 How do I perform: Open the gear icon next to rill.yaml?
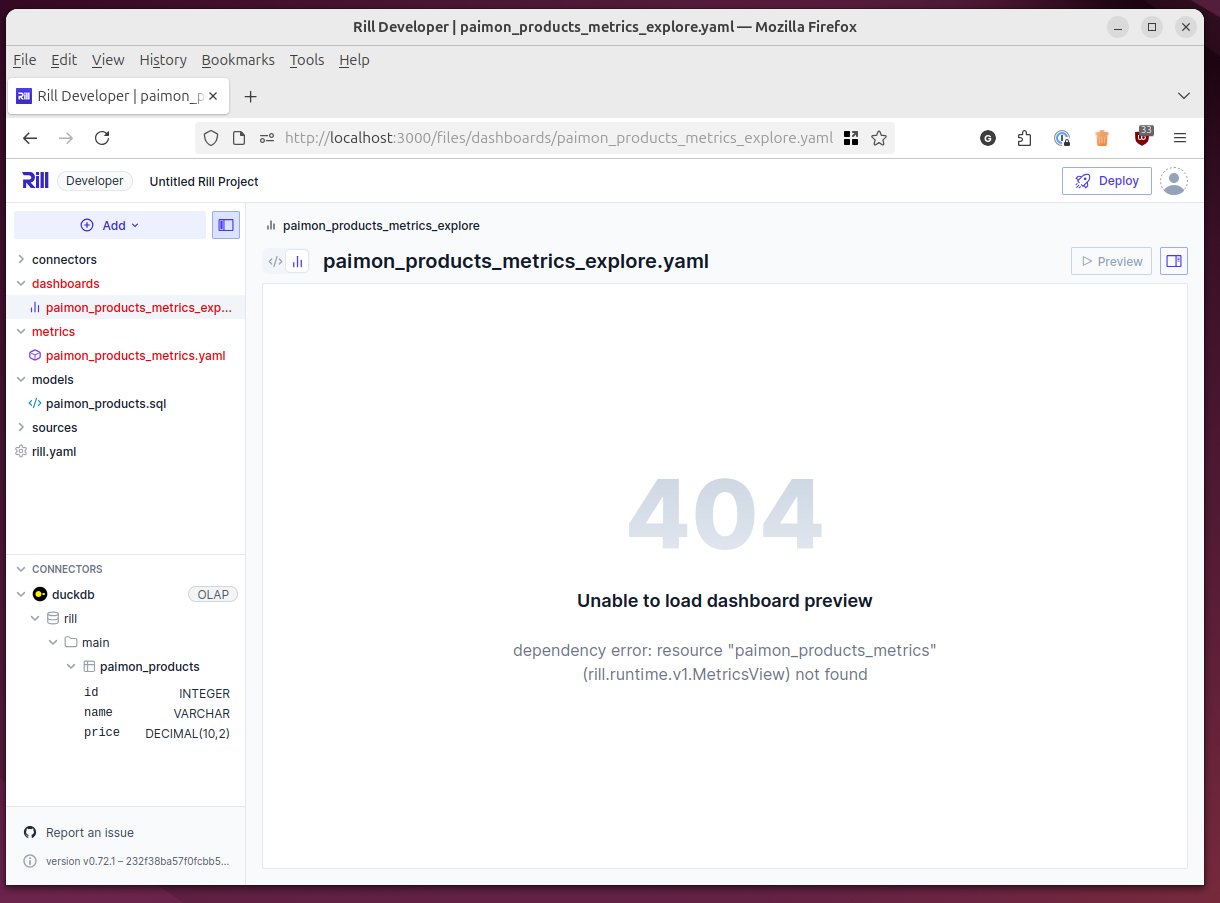20,451
